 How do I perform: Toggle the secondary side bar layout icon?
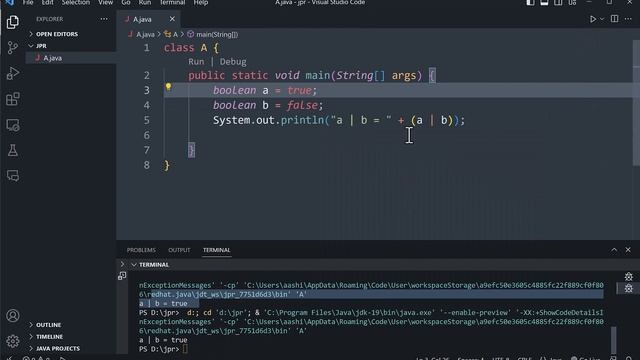pos(558,2)
